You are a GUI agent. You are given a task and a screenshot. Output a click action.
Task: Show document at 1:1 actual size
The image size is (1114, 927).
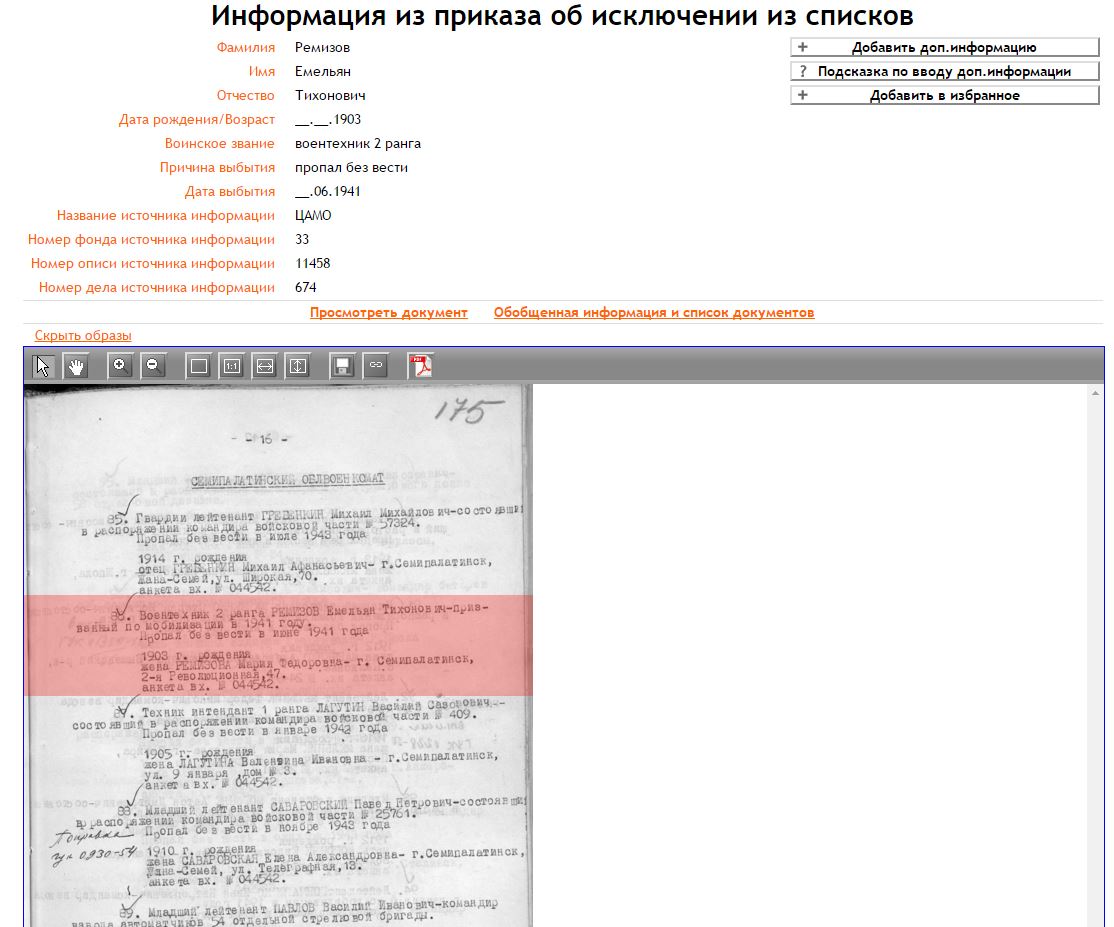point(232,367)
